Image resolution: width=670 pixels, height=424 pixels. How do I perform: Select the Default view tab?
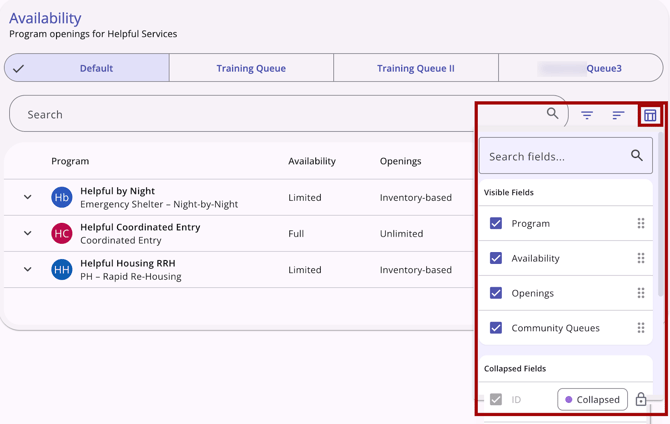click(x=96, y=68)
